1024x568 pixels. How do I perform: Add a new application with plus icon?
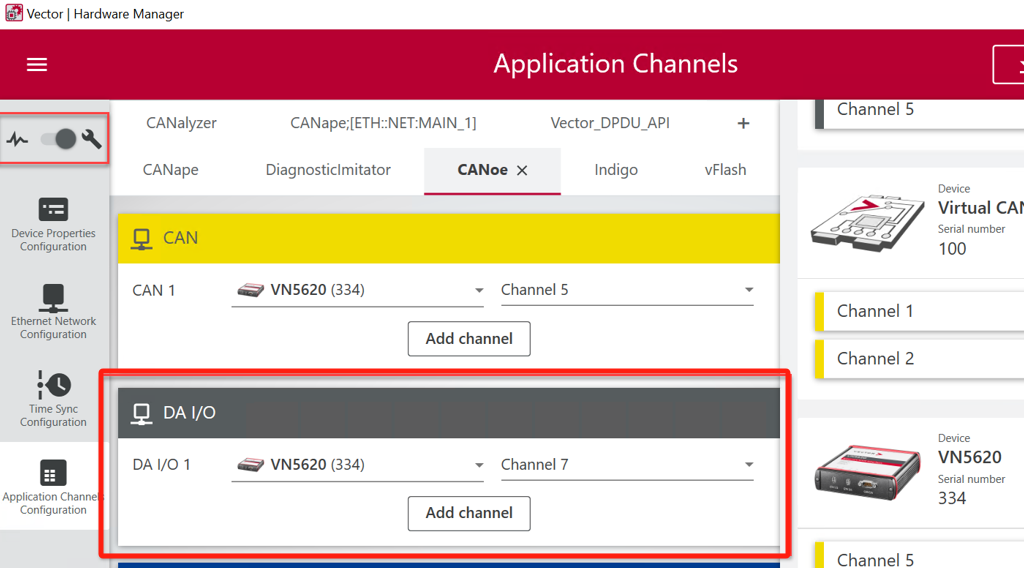(743, 123)
